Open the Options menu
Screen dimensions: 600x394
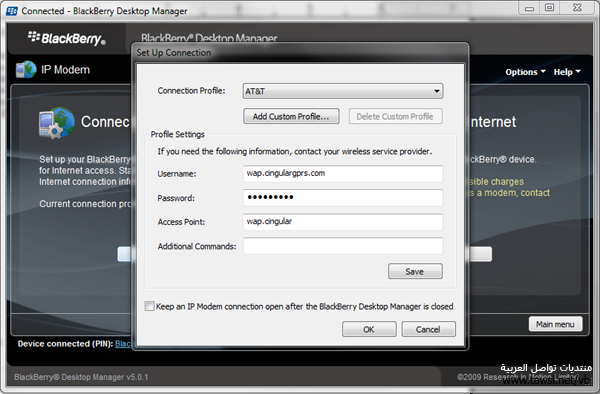(525, 72)
